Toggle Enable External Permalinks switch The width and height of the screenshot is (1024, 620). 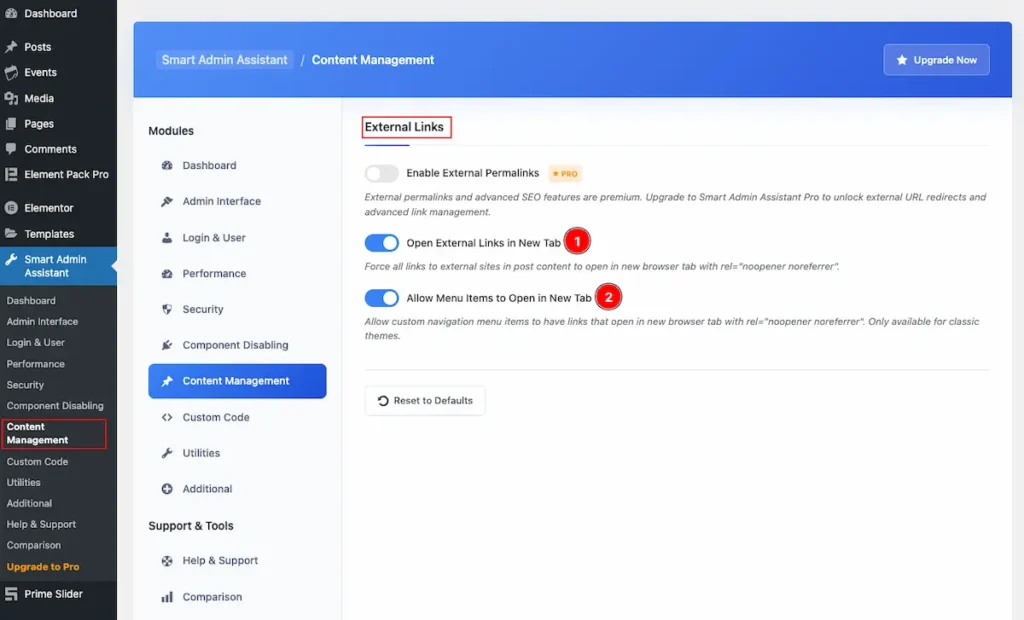coord(381,173)
